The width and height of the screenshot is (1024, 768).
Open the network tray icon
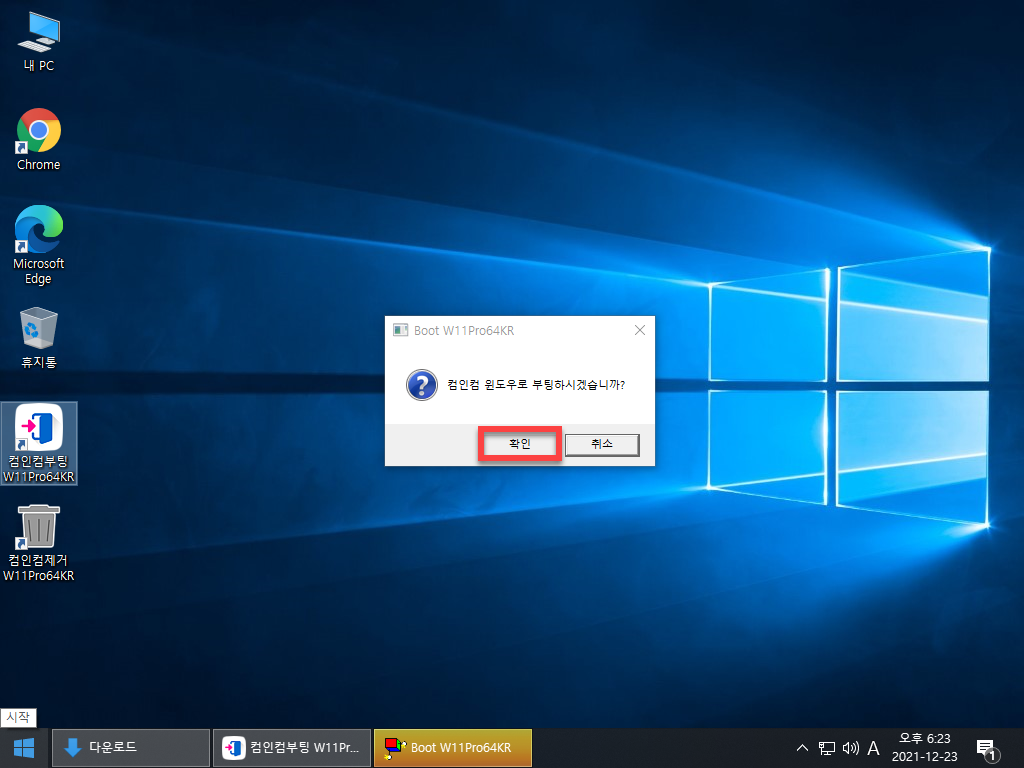click(x=827, y=748)
